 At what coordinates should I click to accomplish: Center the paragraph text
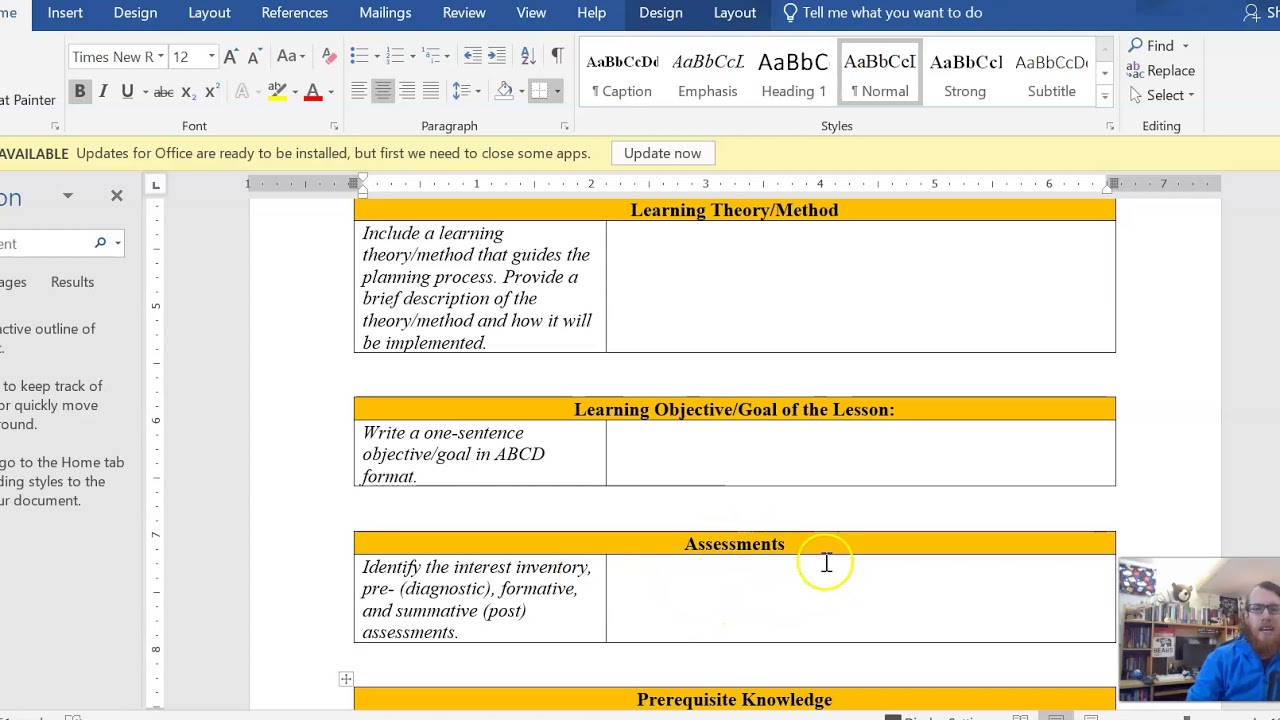click(x=383, y=92)
